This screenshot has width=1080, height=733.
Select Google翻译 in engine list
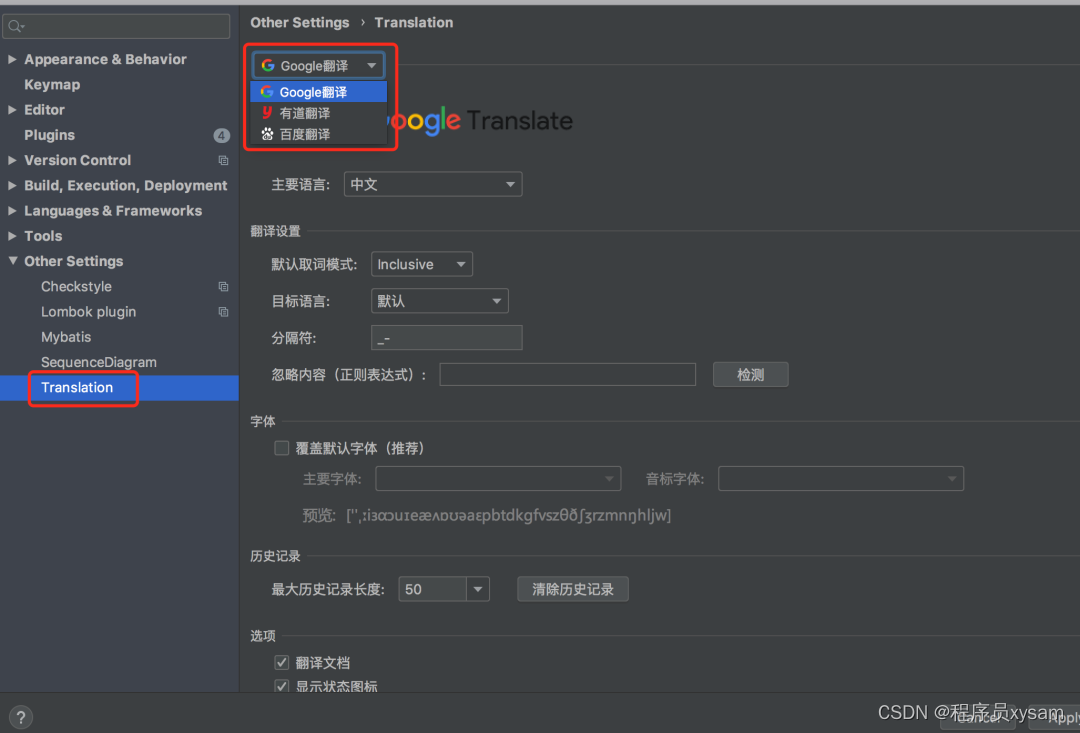(x=319, y=92)
